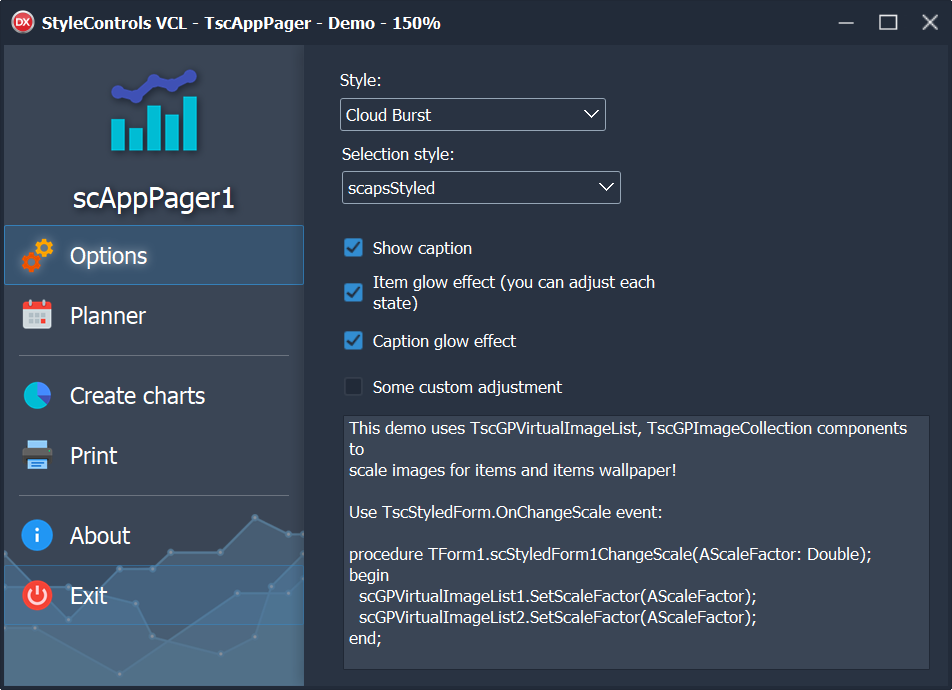Click the 'Use TscStyledForm.OnChangeScale event:' line

(x=505, y=512)
